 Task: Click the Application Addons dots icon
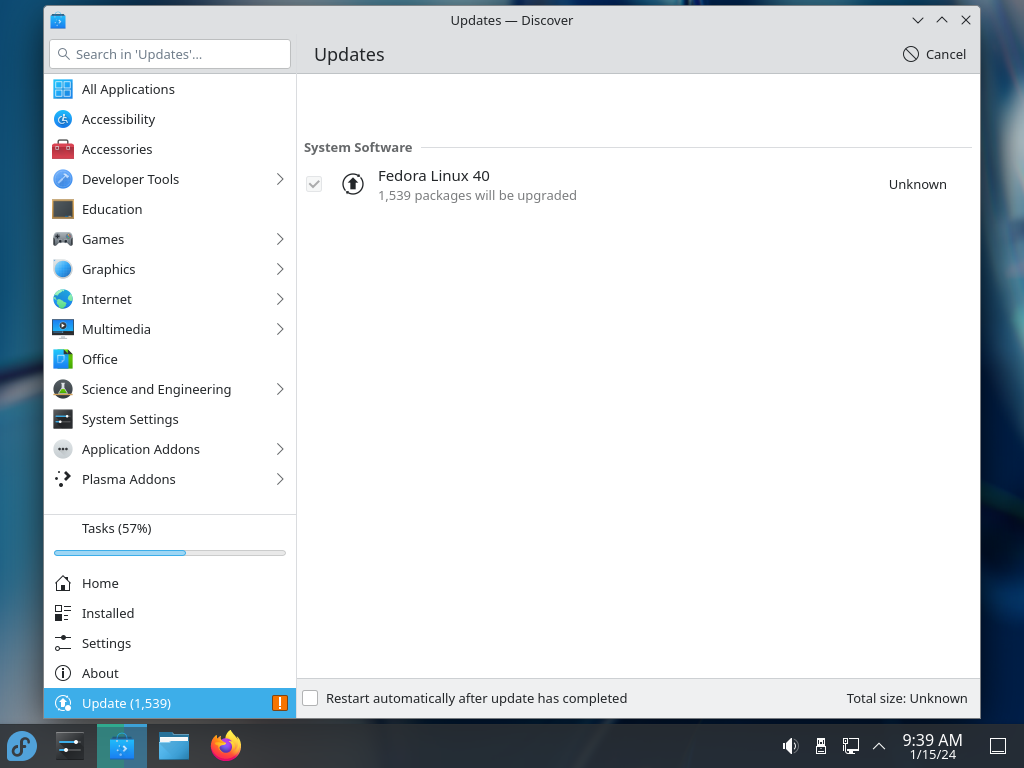63,450
